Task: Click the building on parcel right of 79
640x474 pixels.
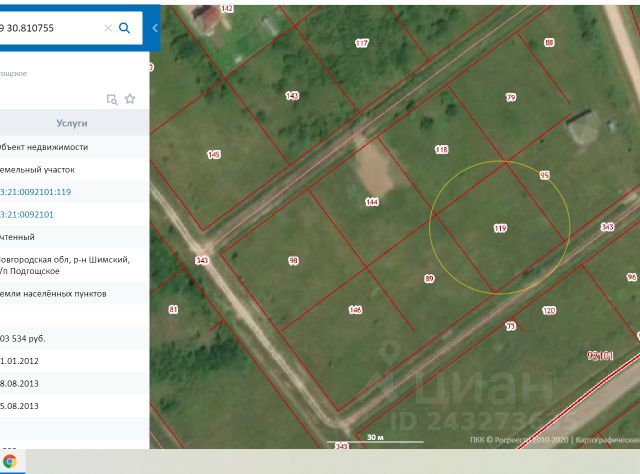Action: tap(583, 126)
